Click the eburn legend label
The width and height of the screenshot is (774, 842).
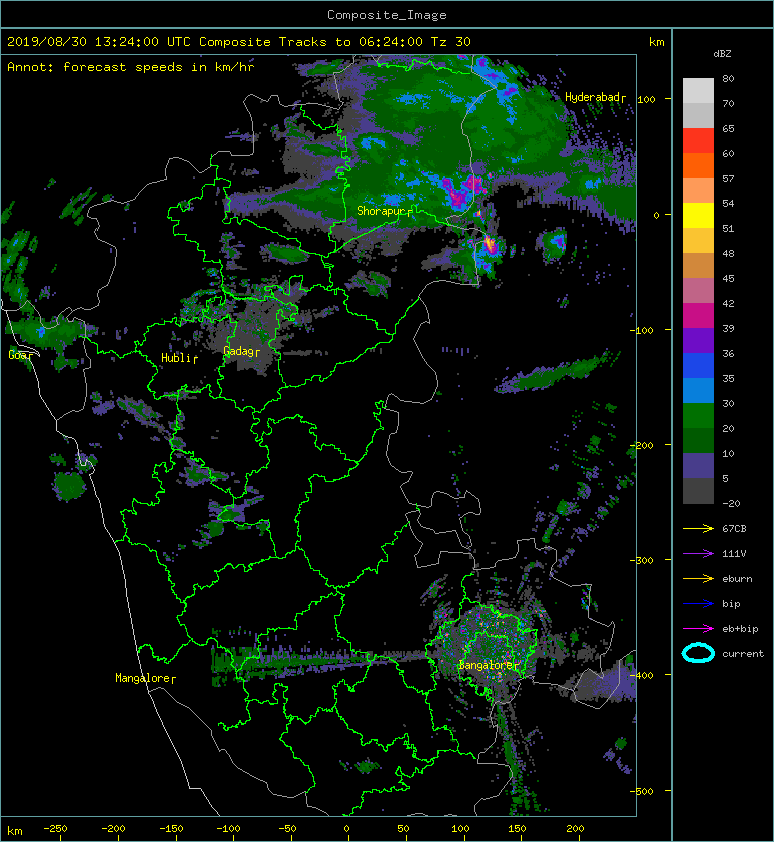click(737, 579)
